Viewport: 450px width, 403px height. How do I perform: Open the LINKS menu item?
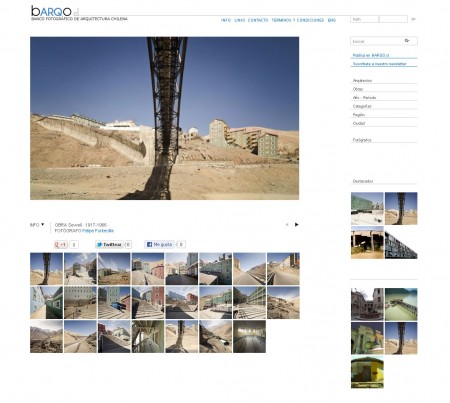[239, 20]
